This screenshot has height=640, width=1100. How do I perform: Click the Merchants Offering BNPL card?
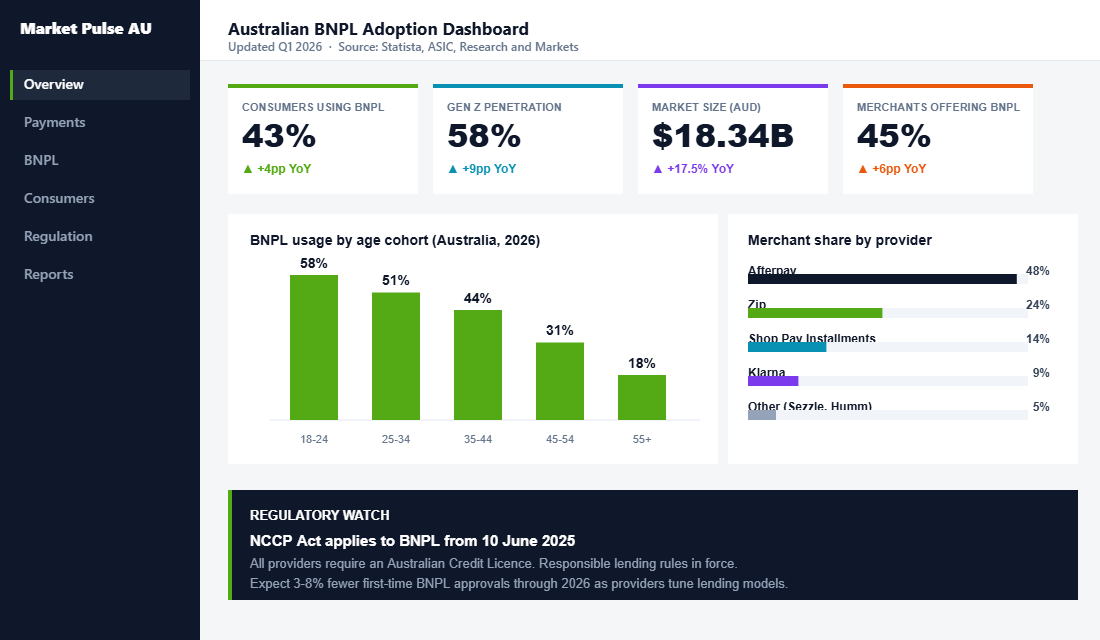(x=937, y=138)
